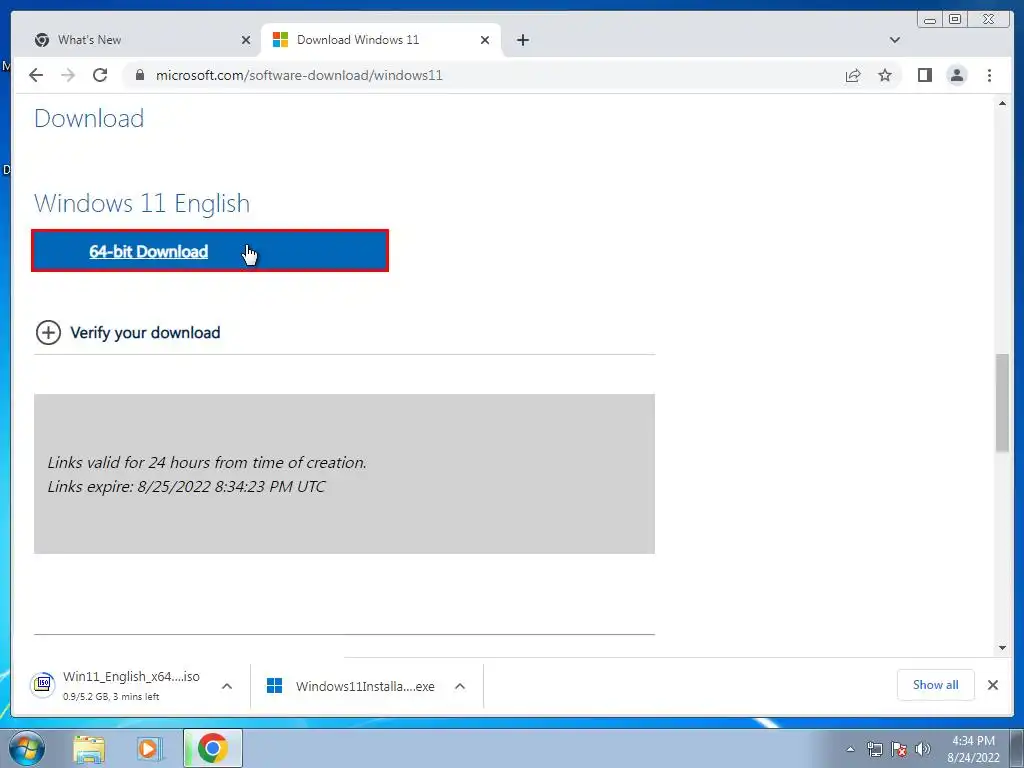1024x768 pixels.
Task: Click Show all downloads
Action: pyautogui.click(x=935, y=684)
